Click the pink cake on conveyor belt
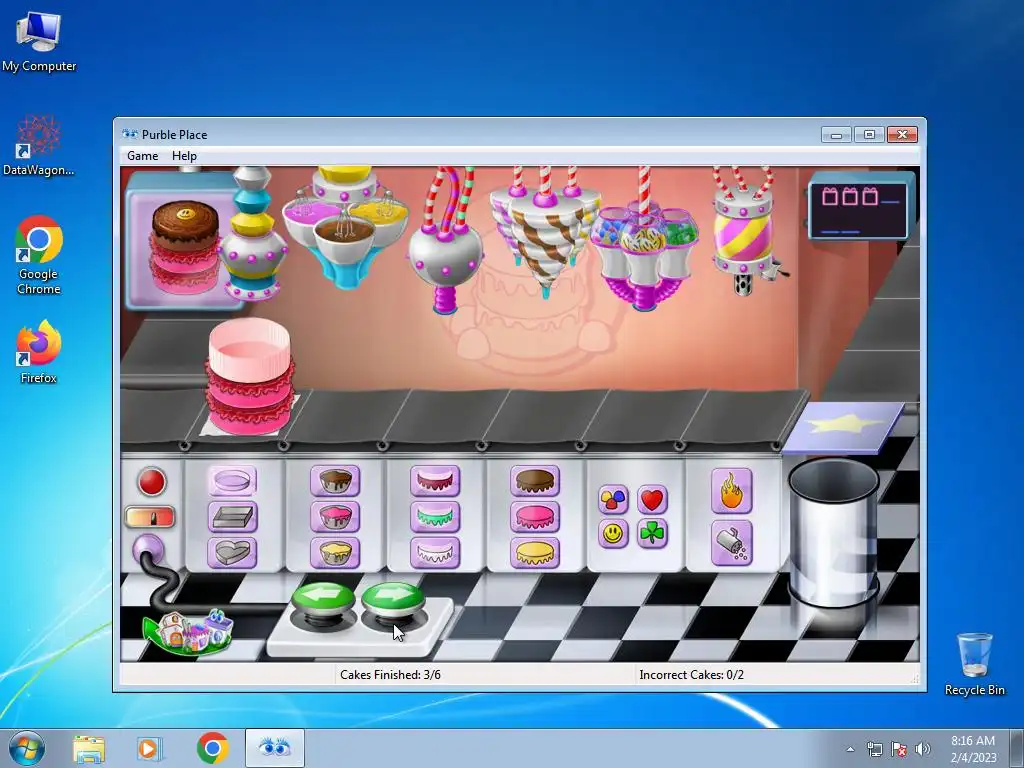1024x768 pixels. click(x=249, y=376)
